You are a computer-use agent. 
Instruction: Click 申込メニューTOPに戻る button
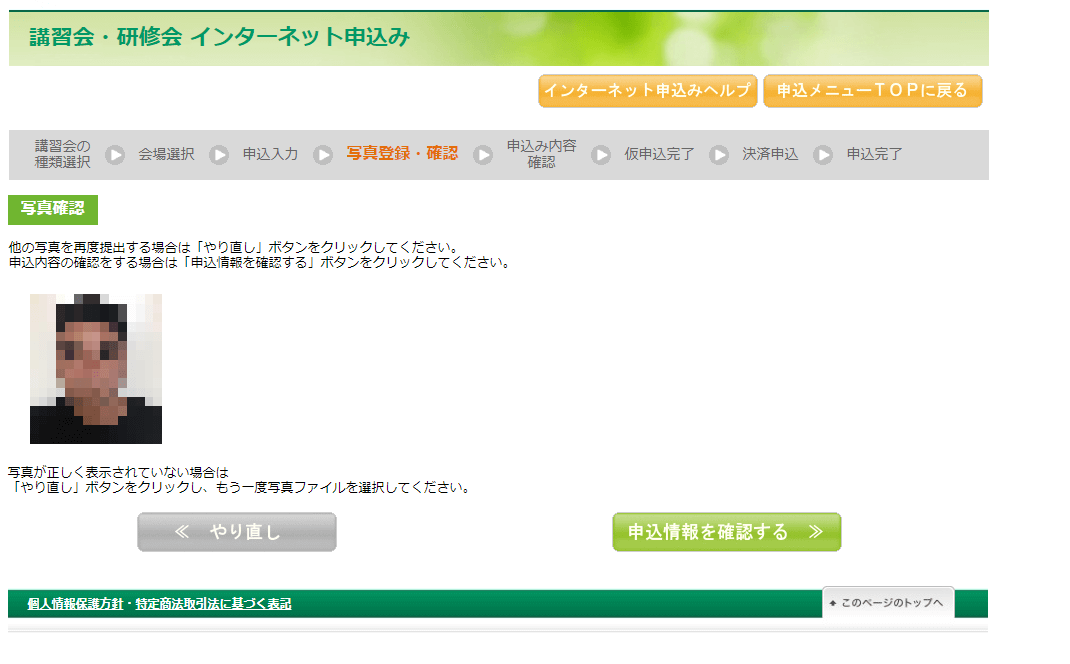pyautogui.click(x=872, y=91)
